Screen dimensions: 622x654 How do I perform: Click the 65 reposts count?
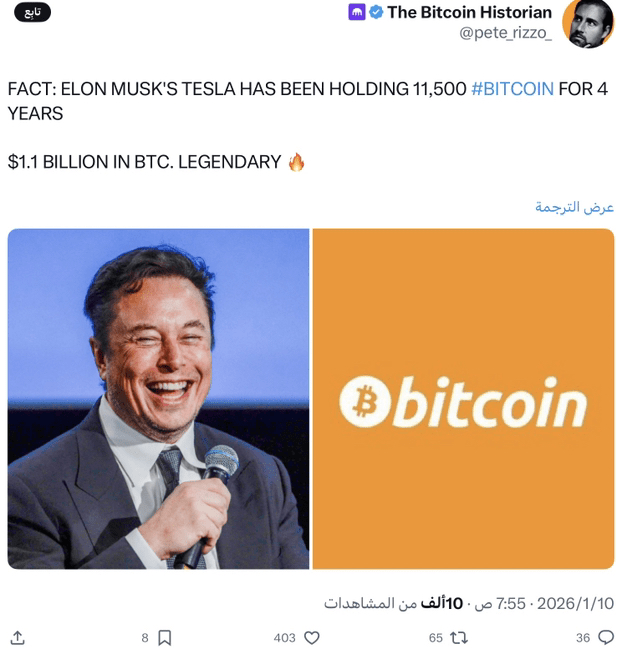pos(436,638)
